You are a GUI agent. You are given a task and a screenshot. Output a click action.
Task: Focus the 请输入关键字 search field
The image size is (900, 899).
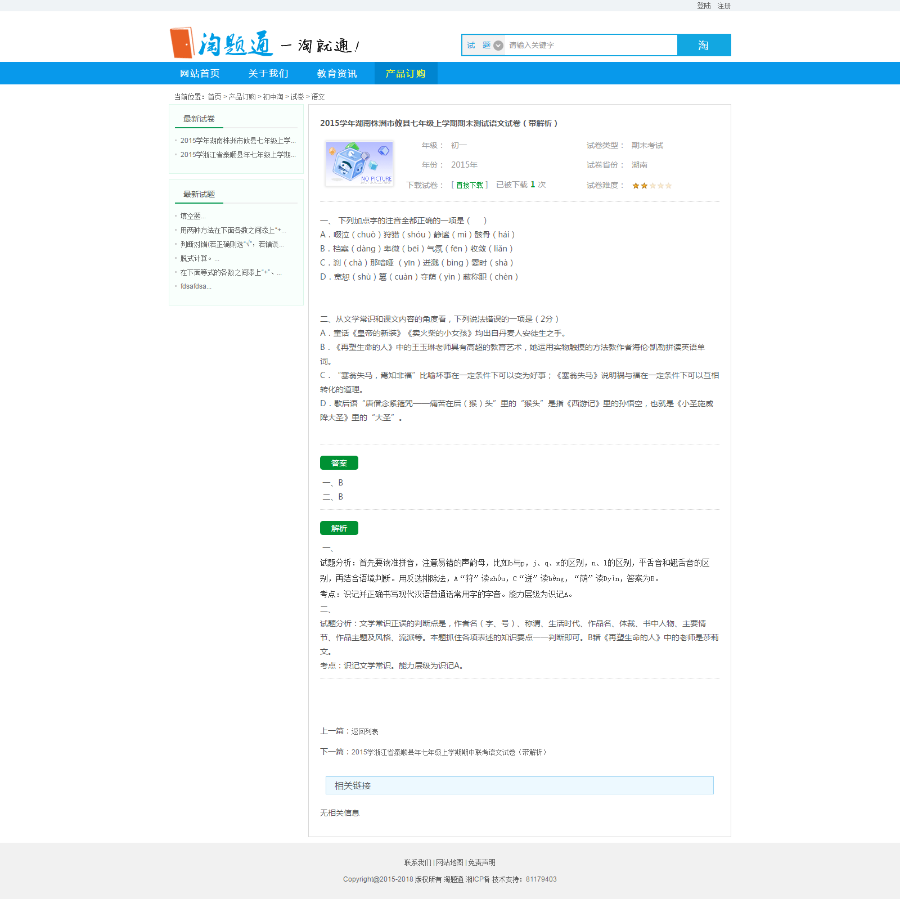coord(591,45)
